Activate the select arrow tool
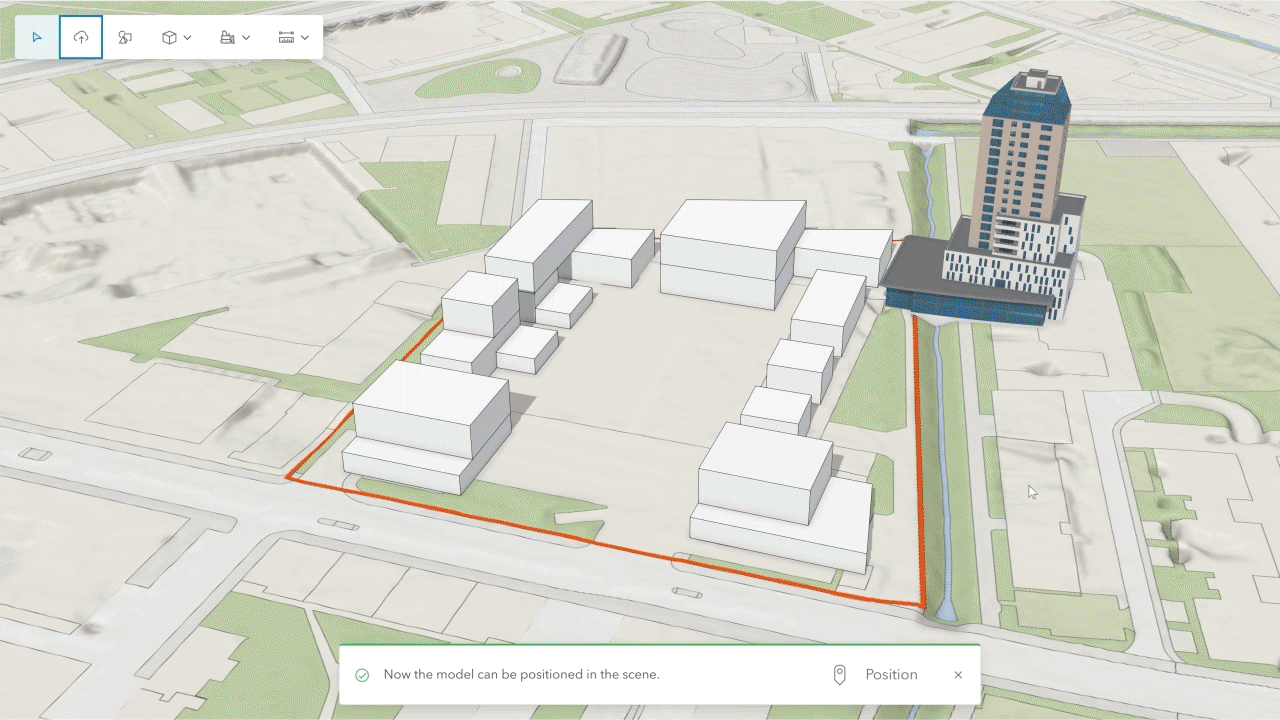Image resolution: width=1280 pixels, height=720 pixels. point(37,37)
